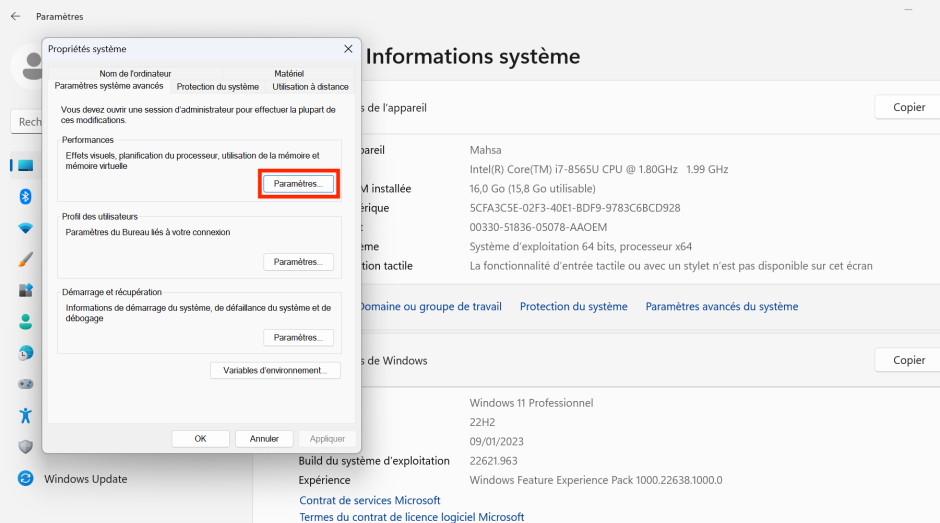Open the Apps icon in sidebar
The width and height of the screenshot is (940, 523).
click(x=26, y=290)
